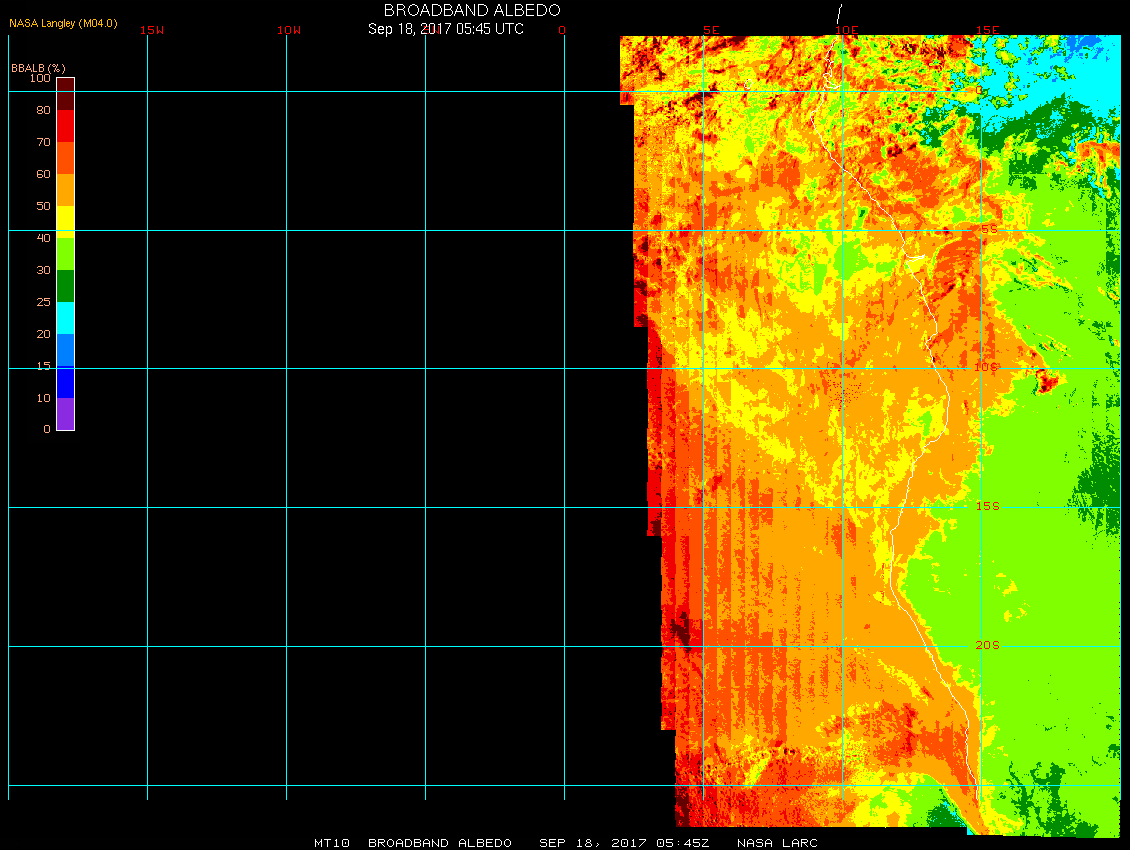Select the cyan 20–25% legend color

coord(65,318)
